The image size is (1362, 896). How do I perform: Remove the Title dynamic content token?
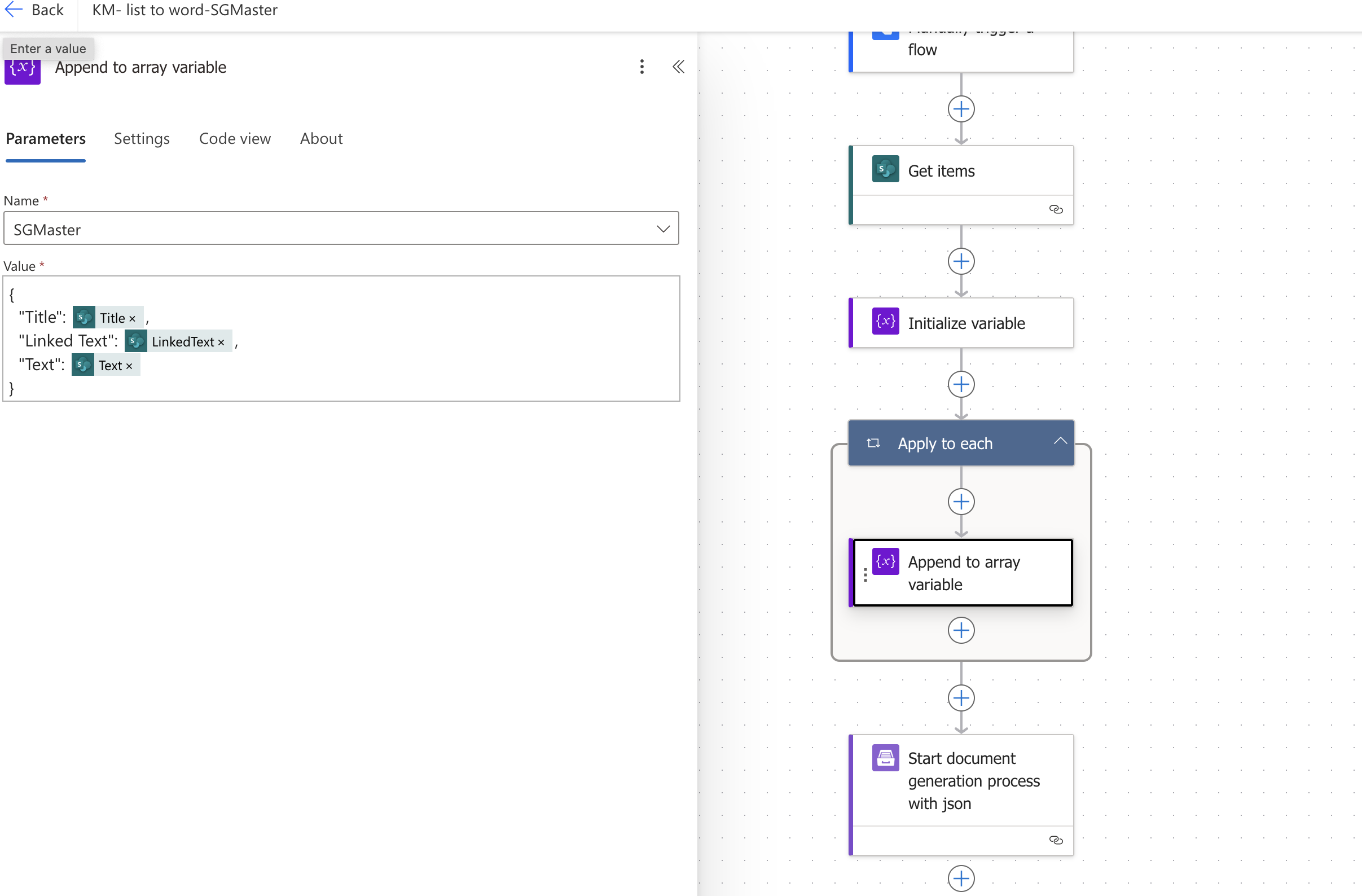click(132, 319)
